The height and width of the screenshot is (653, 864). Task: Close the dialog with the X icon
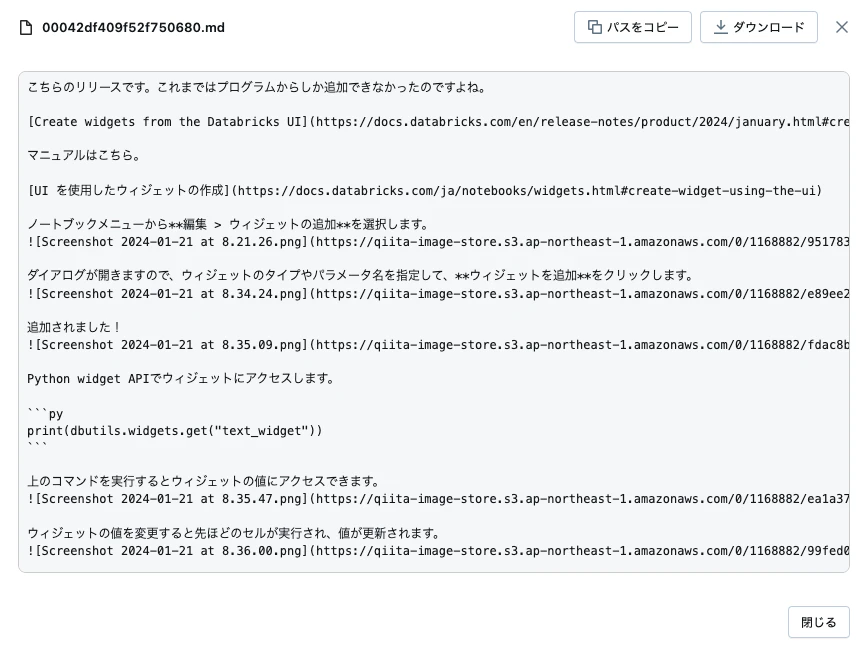841,27
